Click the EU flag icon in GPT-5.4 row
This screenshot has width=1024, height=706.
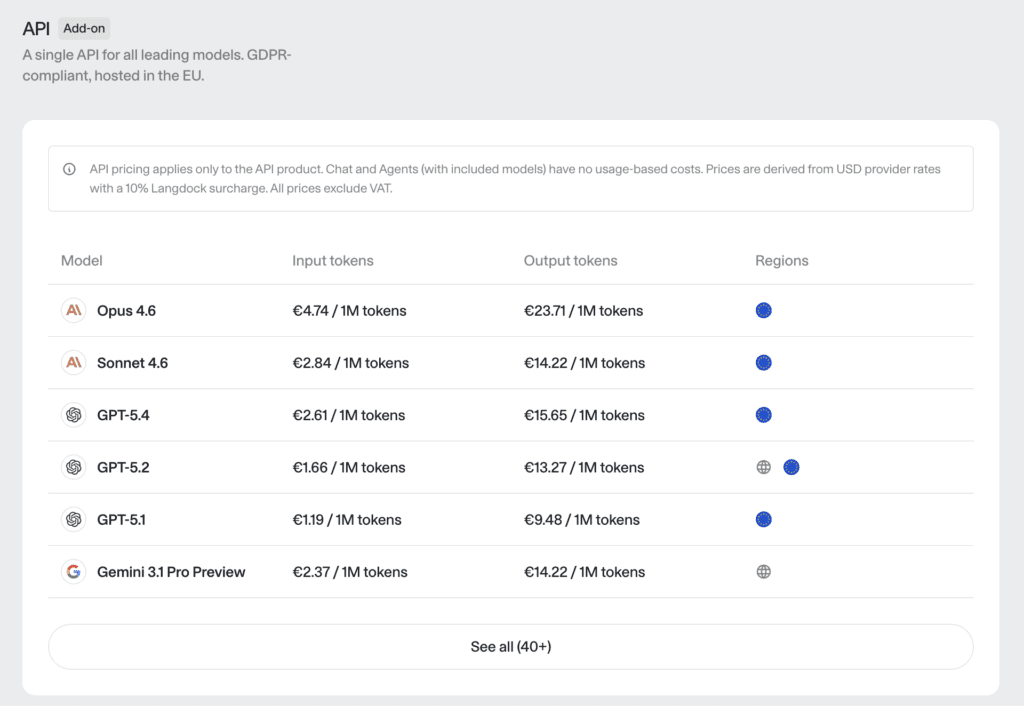pyautogui.click(x=763, y=415)
